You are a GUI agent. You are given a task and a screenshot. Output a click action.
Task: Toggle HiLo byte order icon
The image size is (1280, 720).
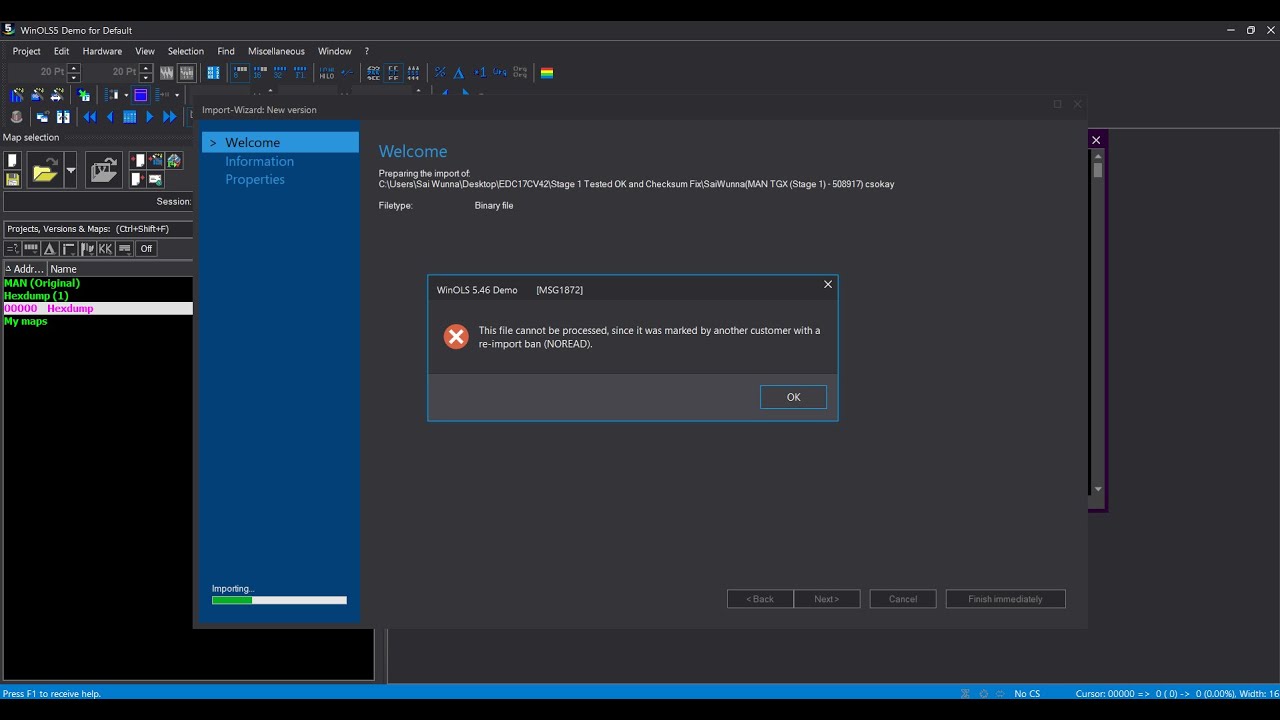pos(327,73)
